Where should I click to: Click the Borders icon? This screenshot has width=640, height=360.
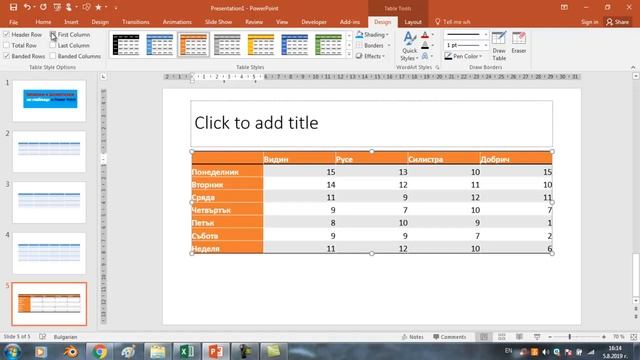click(360, 45)
